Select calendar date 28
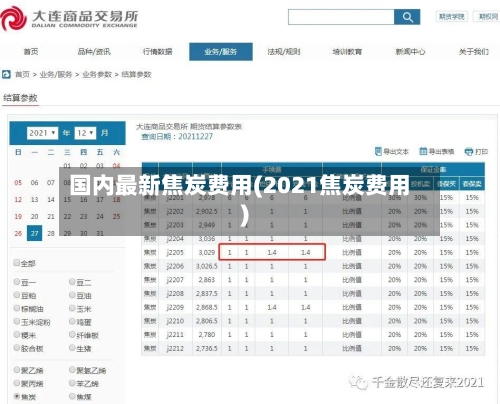The image size is (500, 404). coord(51,233)
